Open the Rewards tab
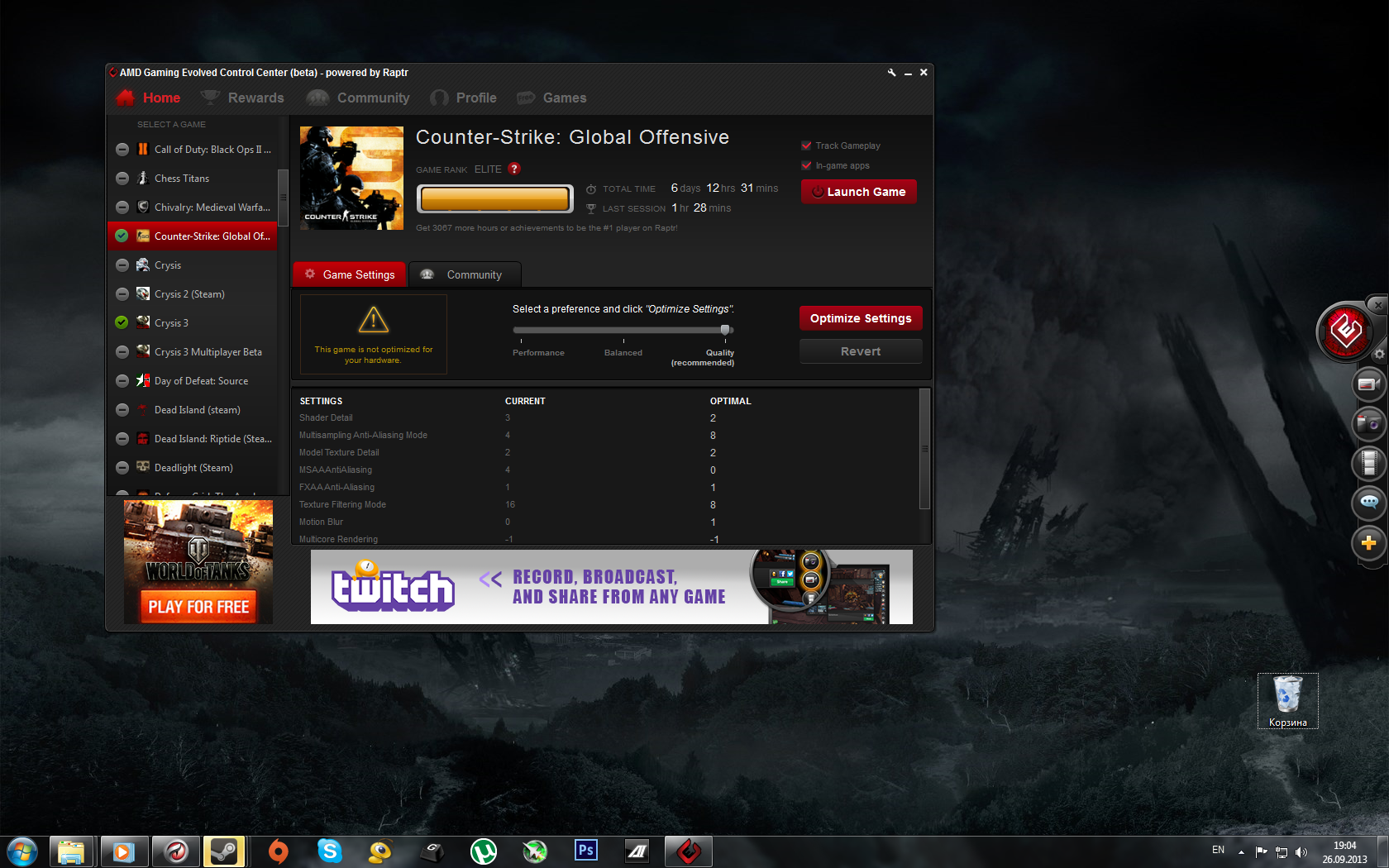Image resolution: width=1389 pixels, height=868 pixels. [242, 98]
